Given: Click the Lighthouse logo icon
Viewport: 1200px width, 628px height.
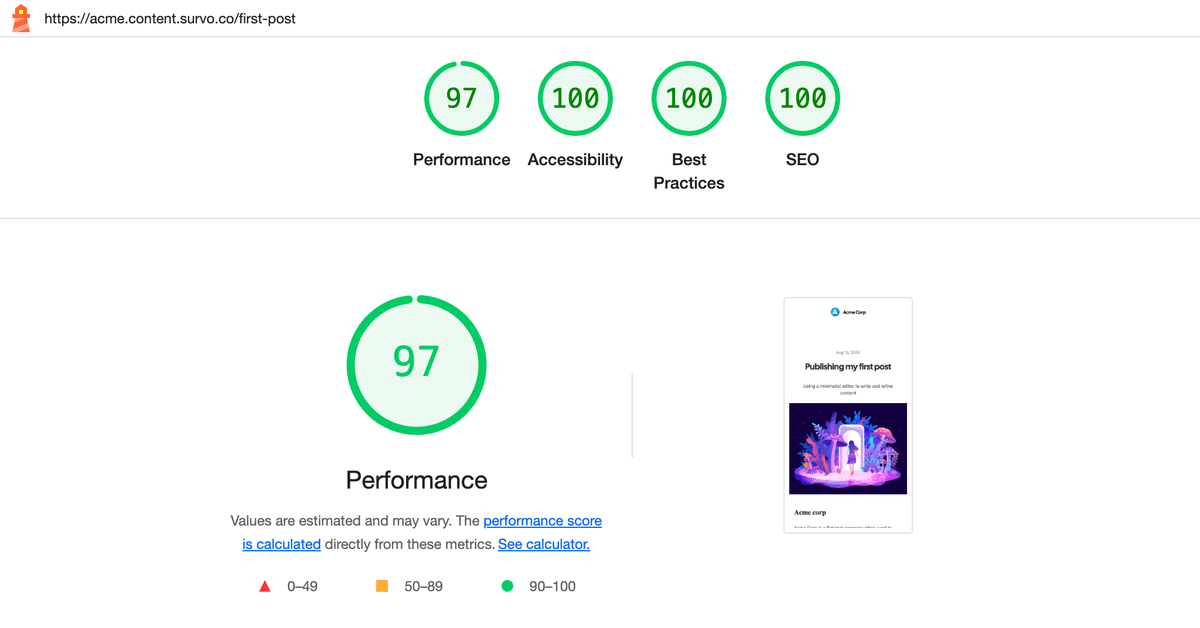Looking at the screenshot, I should [20, 17].
